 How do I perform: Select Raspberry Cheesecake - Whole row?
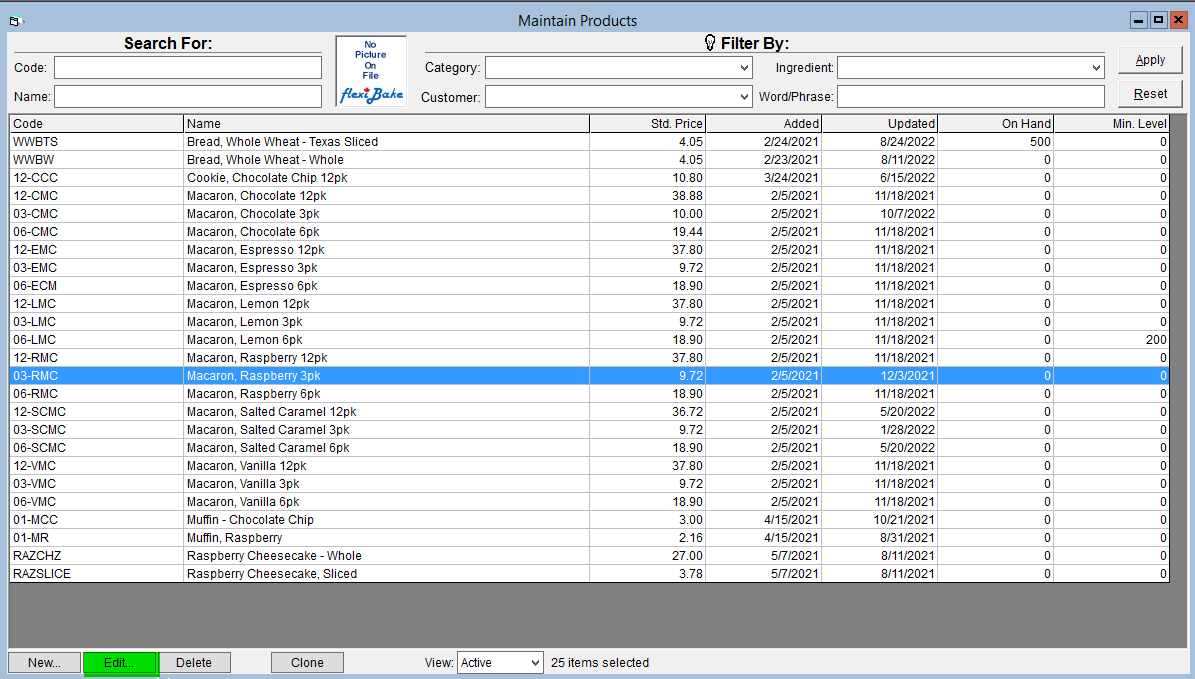tap(589, 556)
